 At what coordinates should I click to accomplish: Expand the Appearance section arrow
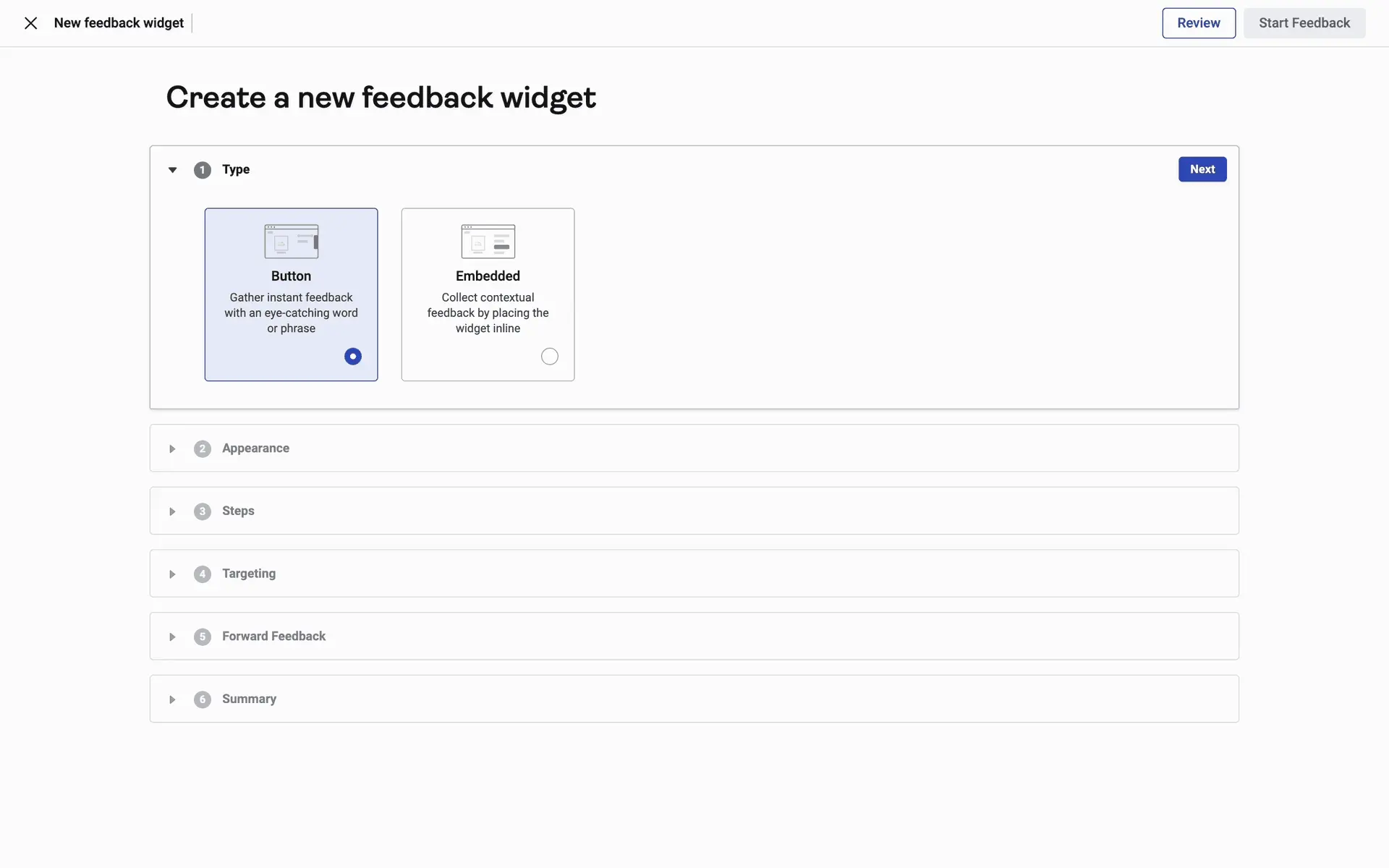172,449
